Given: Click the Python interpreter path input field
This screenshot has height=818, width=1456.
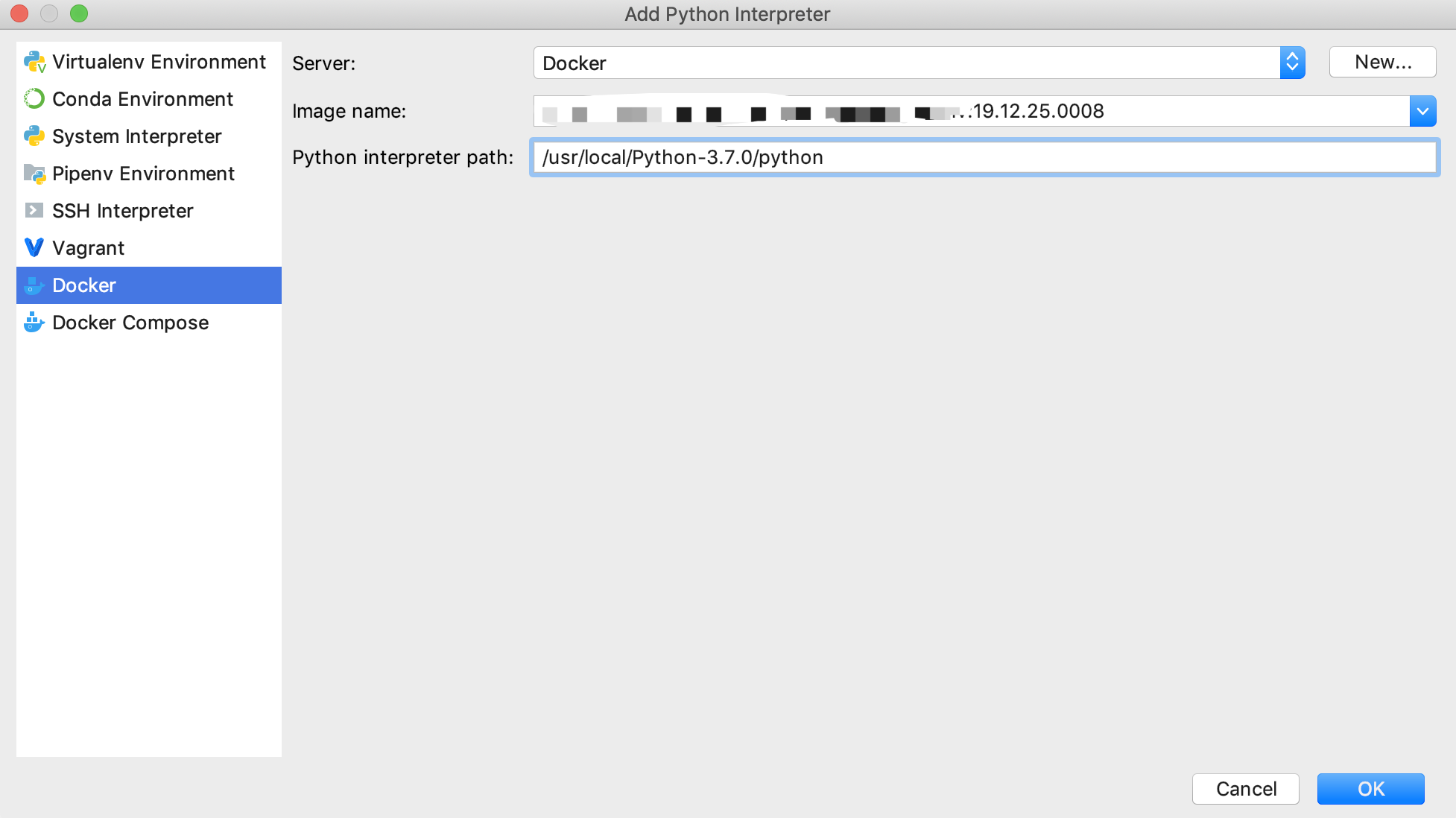Looking at the screenshot, I should pyautogui.click(x=984, y=156).
